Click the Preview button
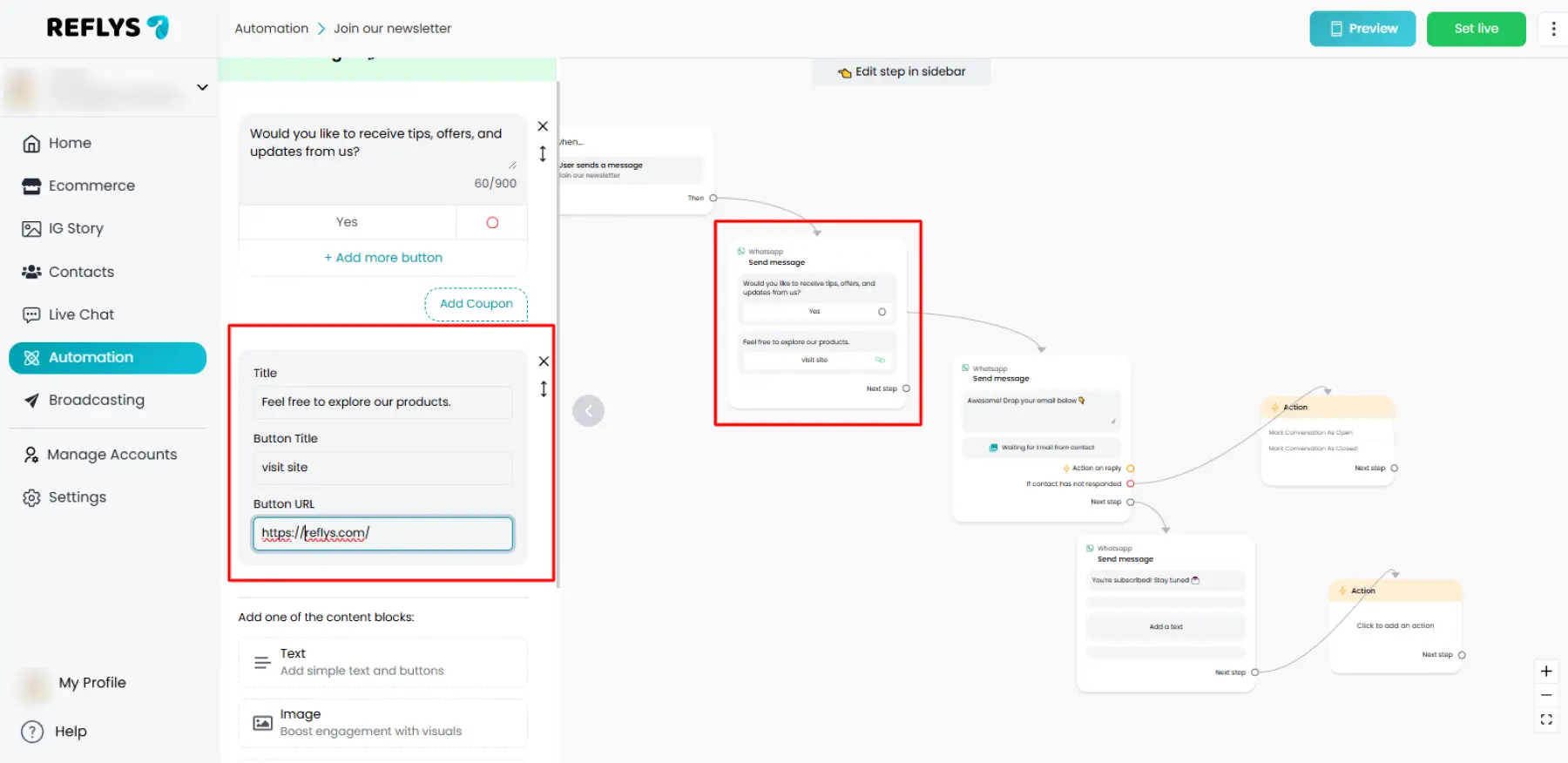Image resolution: width=1568 pixels, height=763 pixels. pyautogui.click(x=1362, y=29)
